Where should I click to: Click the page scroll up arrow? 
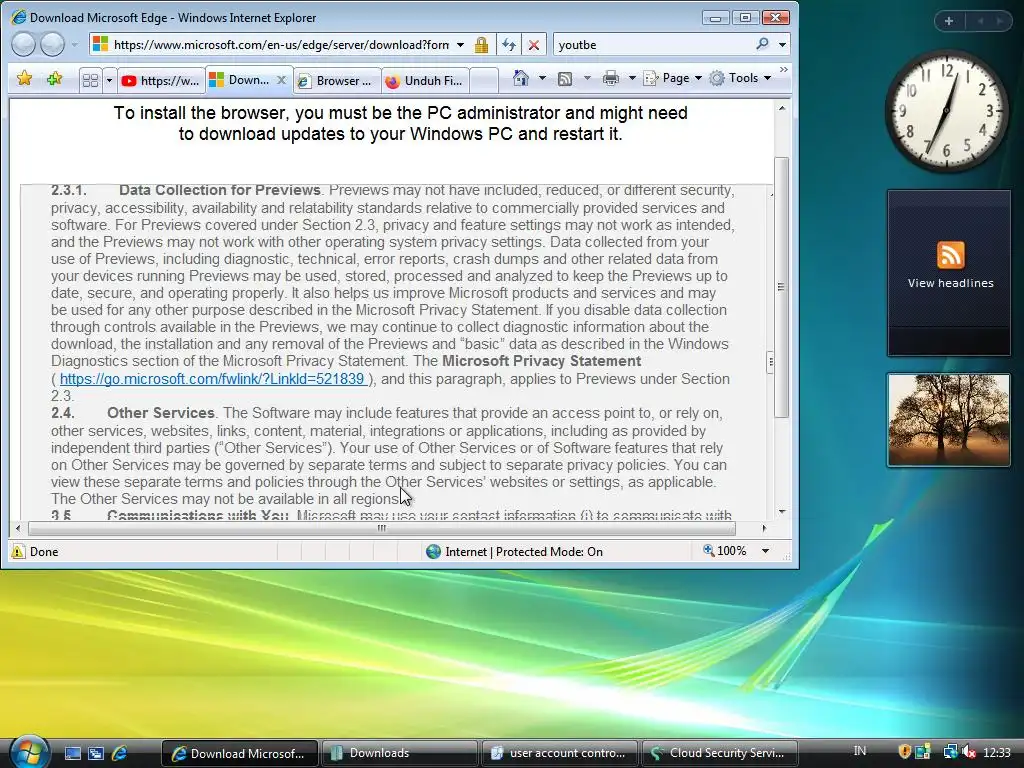782,108
